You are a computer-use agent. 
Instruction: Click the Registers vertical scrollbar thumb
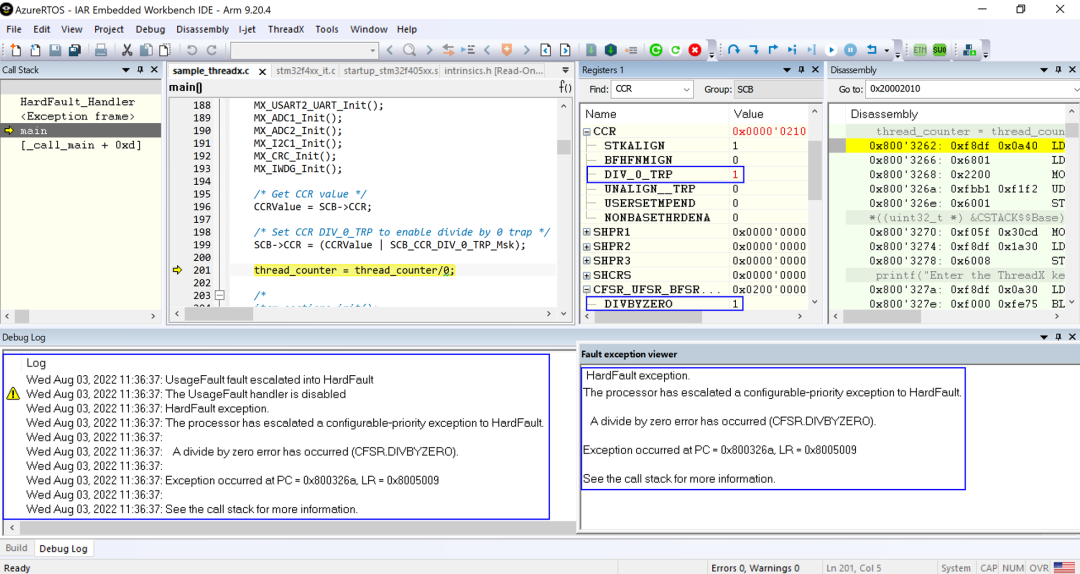click(x=816, y=169)
